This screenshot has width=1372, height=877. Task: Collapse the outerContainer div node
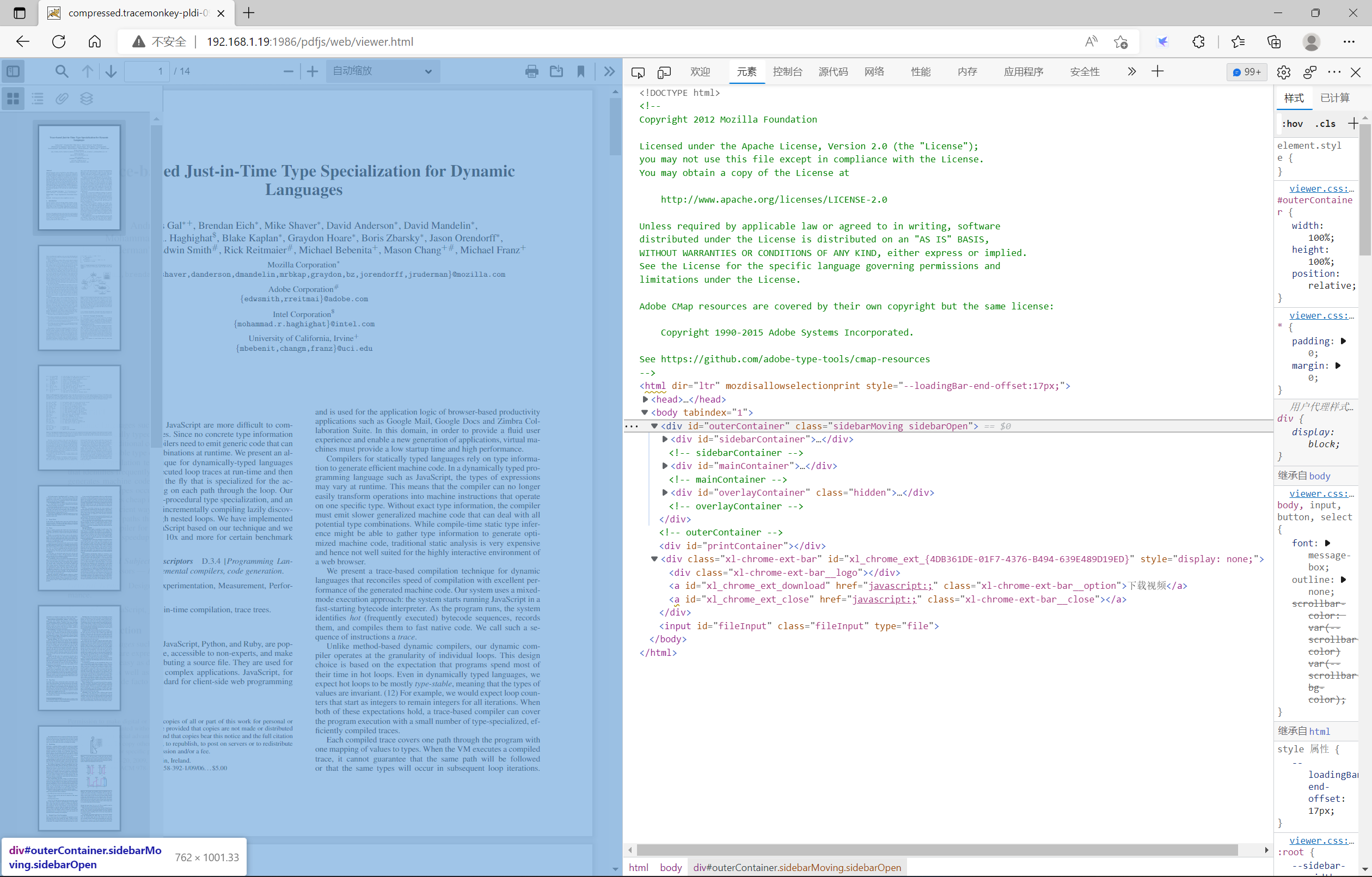654,426
